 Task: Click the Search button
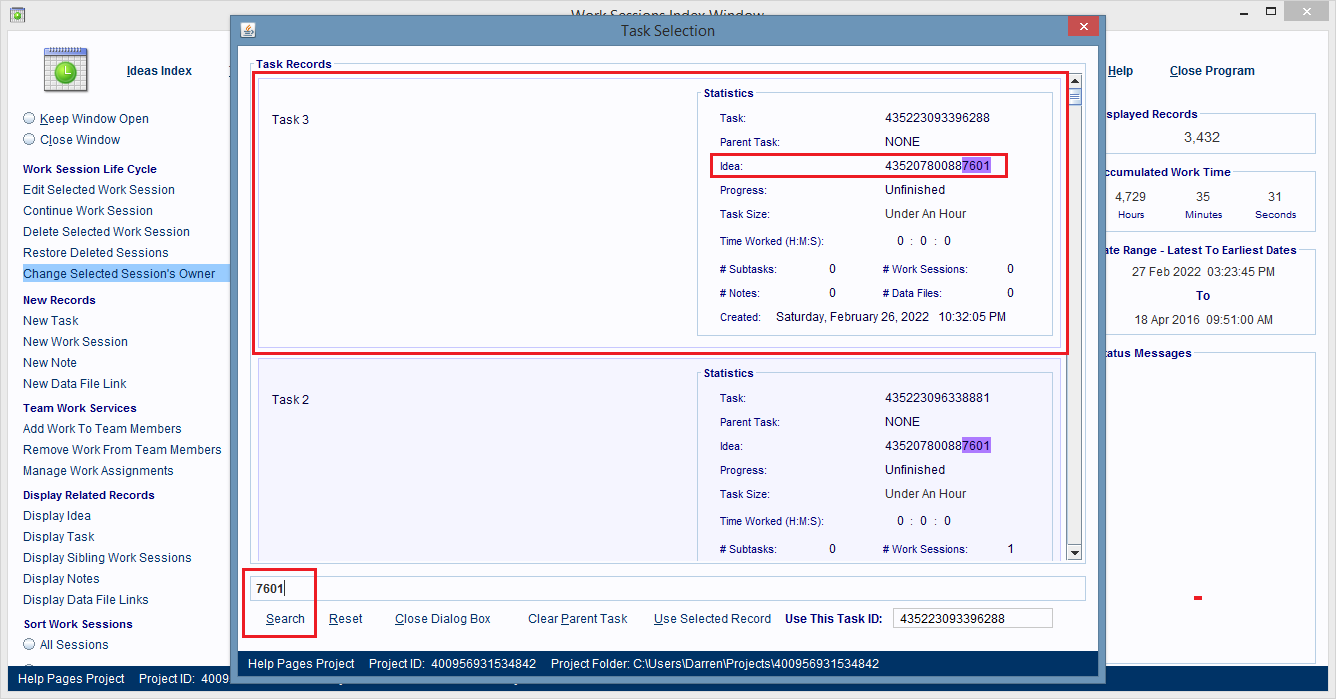tap(285, 619)
